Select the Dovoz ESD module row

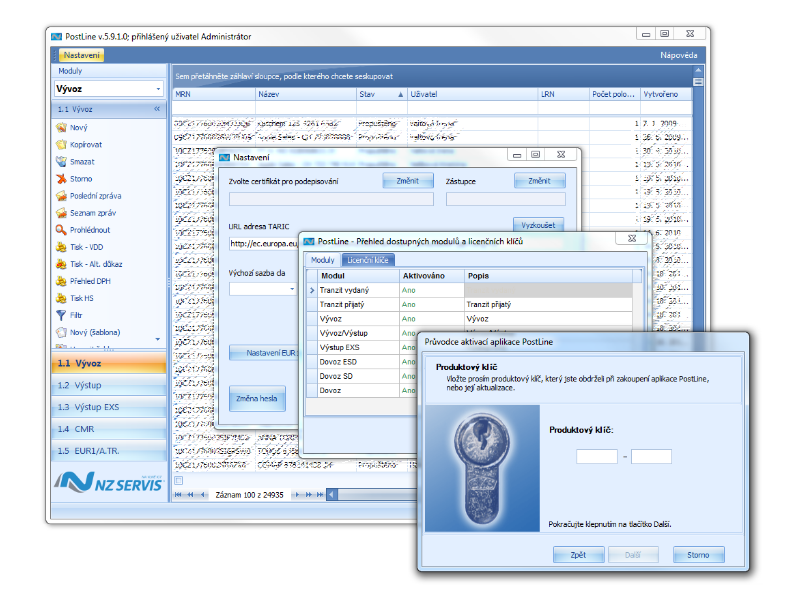pos(362,362)
